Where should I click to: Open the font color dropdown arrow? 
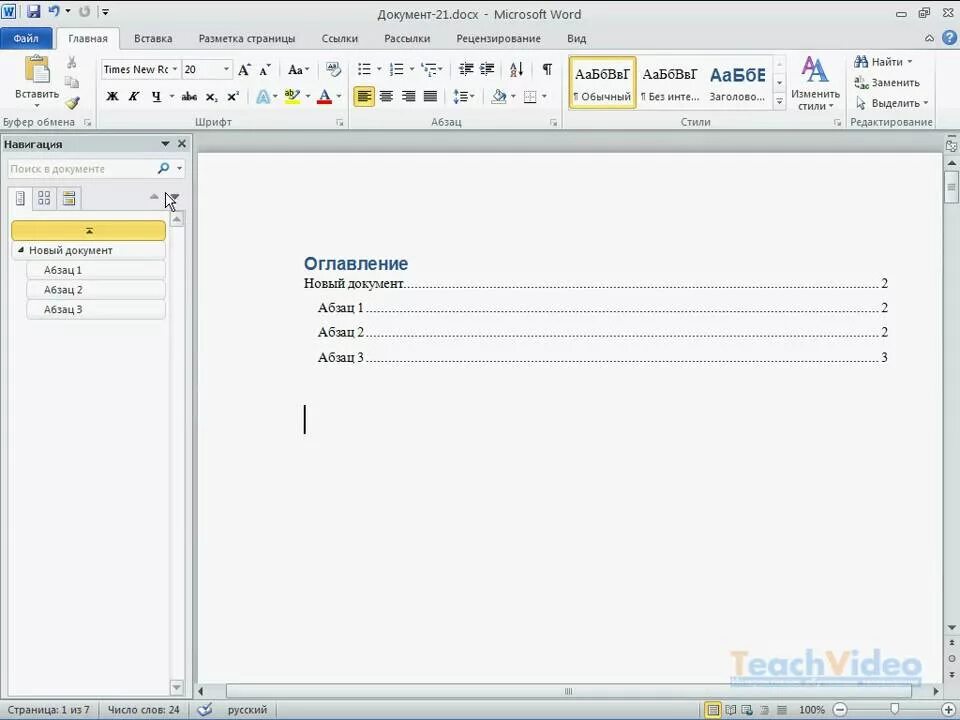339,97
